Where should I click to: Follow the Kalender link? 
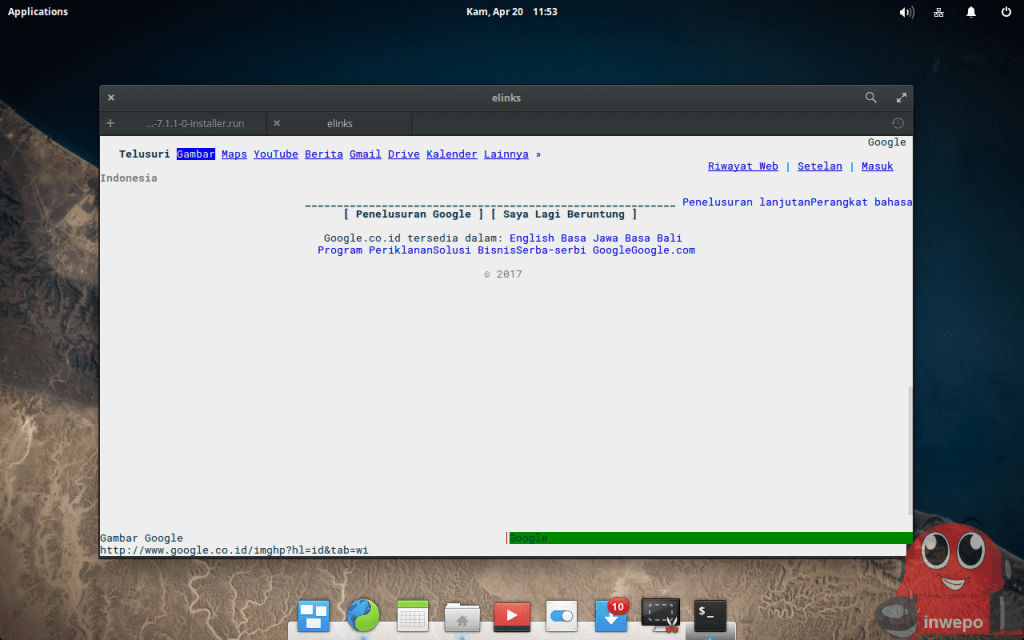tap(451, 154)
